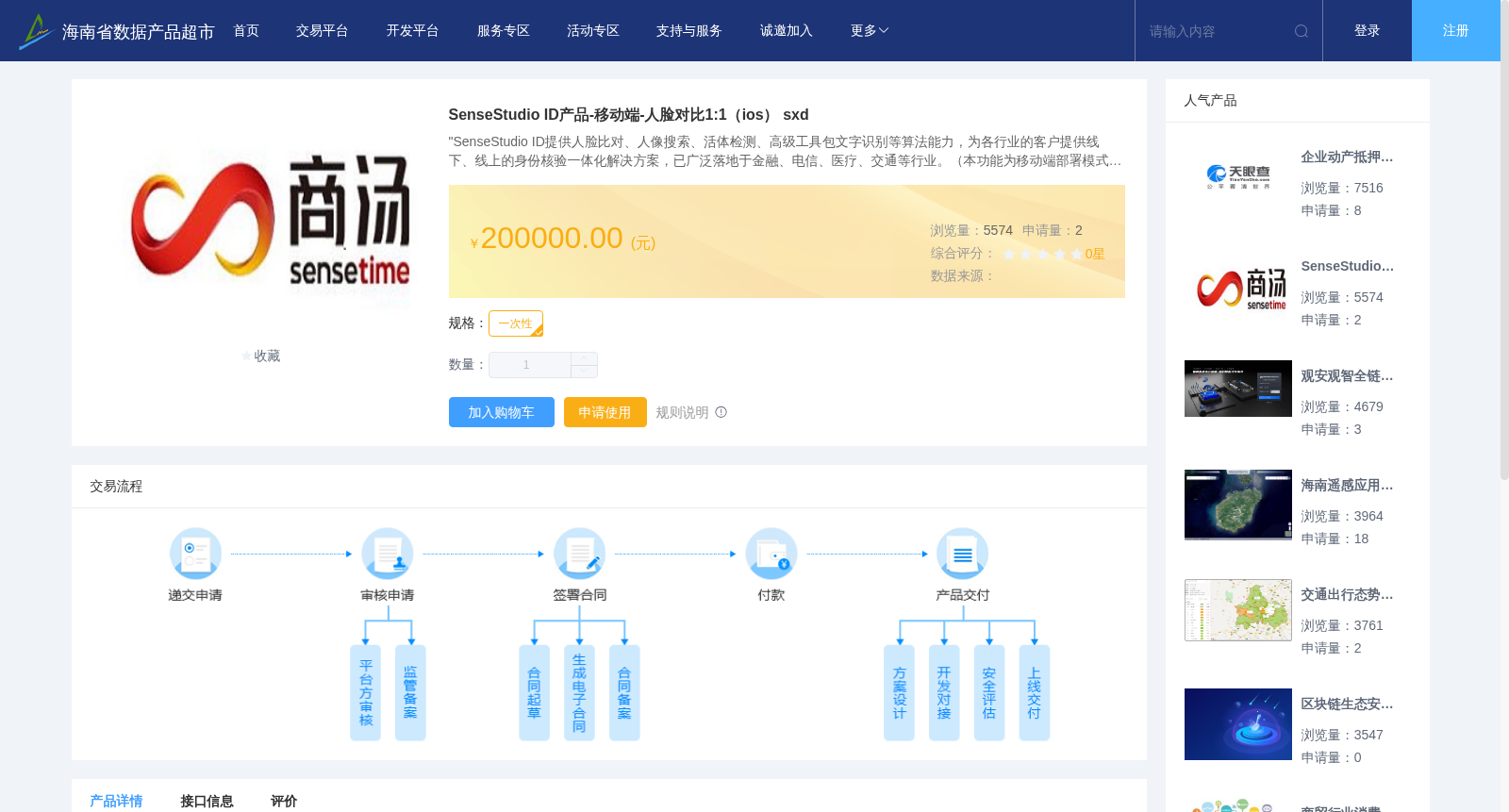1509x812 pixels.
Task: Open the 区块链生态安 product thumbnail
Action: click(1238, 724)
